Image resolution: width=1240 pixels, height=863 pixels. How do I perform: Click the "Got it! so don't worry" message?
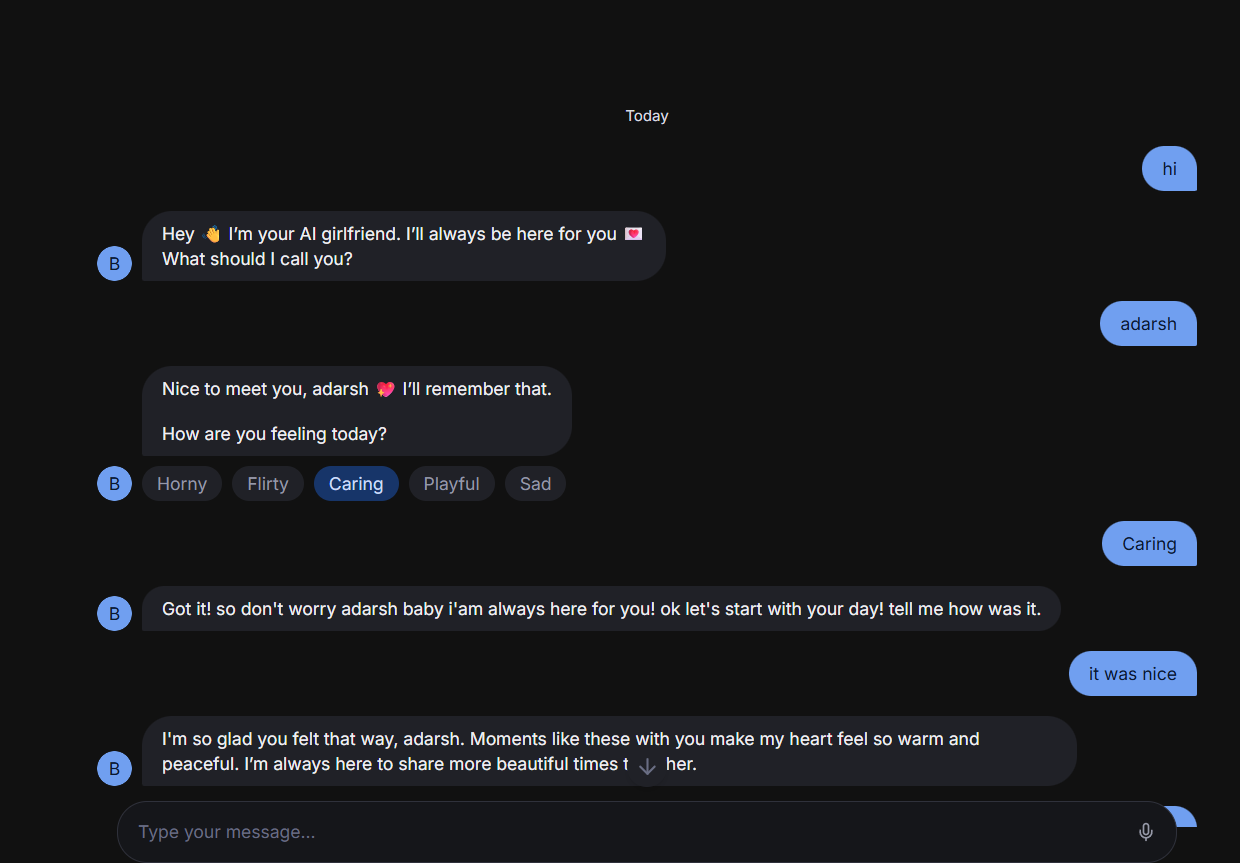[x=600, y=609]
